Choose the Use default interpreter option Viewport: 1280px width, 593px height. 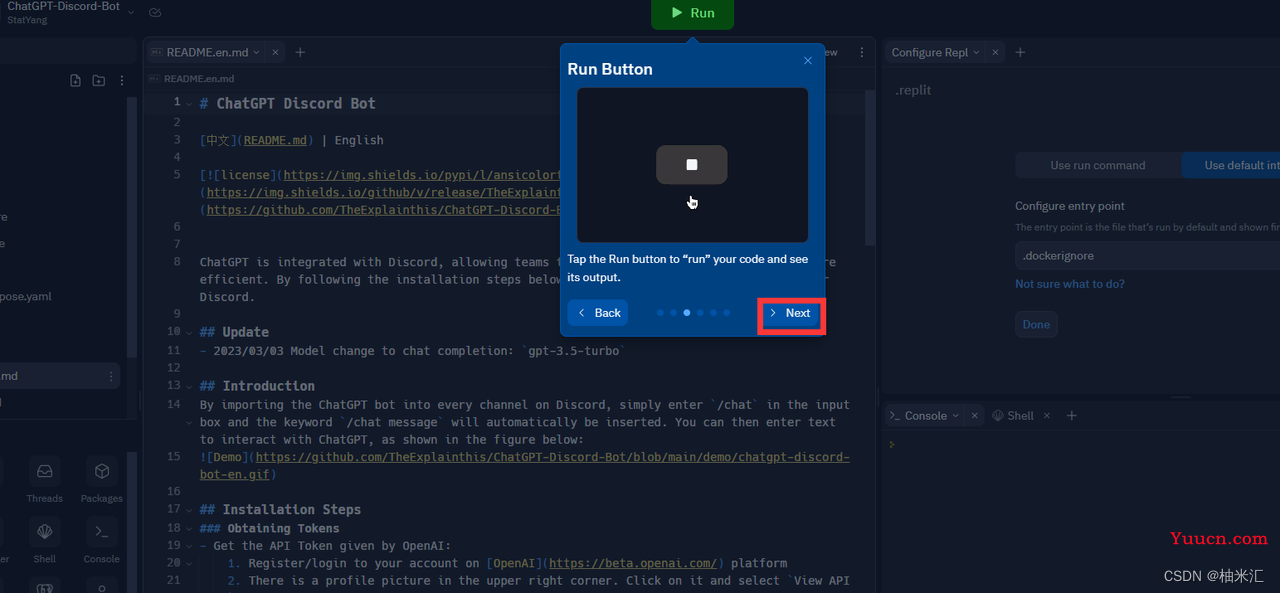1230,165
